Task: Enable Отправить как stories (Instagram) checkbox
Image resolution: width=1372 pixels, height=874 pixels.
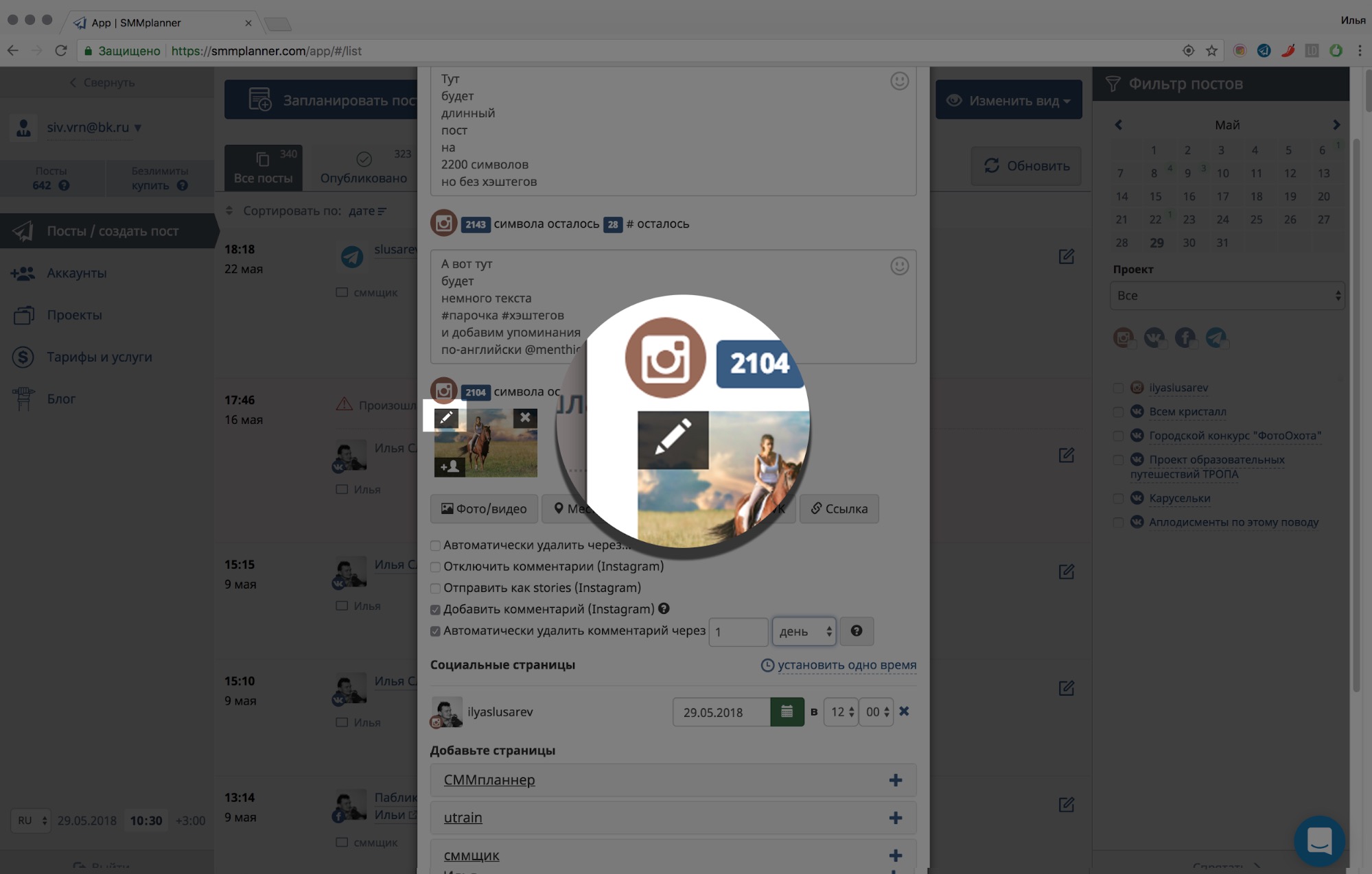Action: click(435, 588)
